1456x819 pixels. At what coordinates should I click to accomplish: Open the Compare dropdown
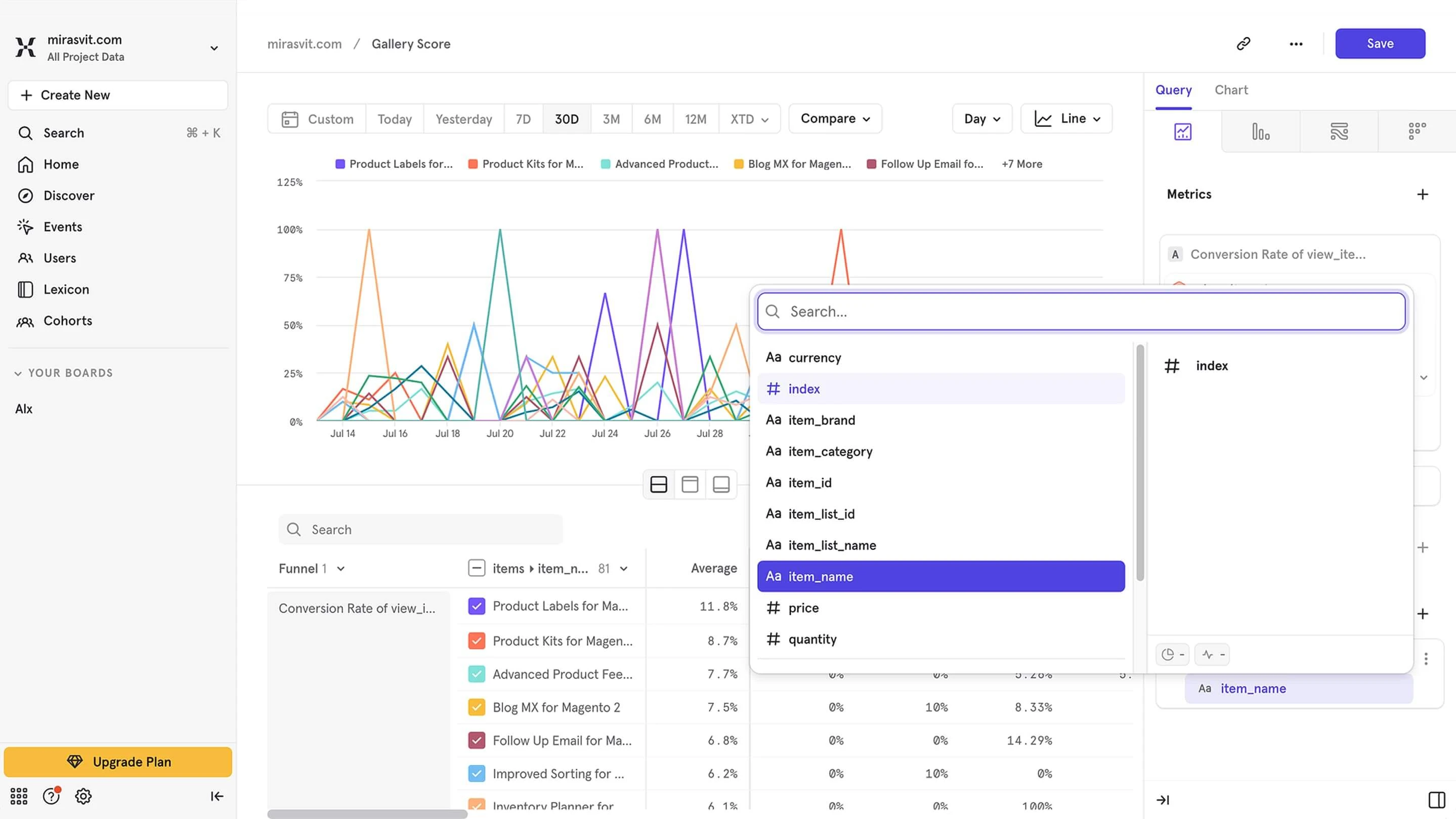point(835,119)
